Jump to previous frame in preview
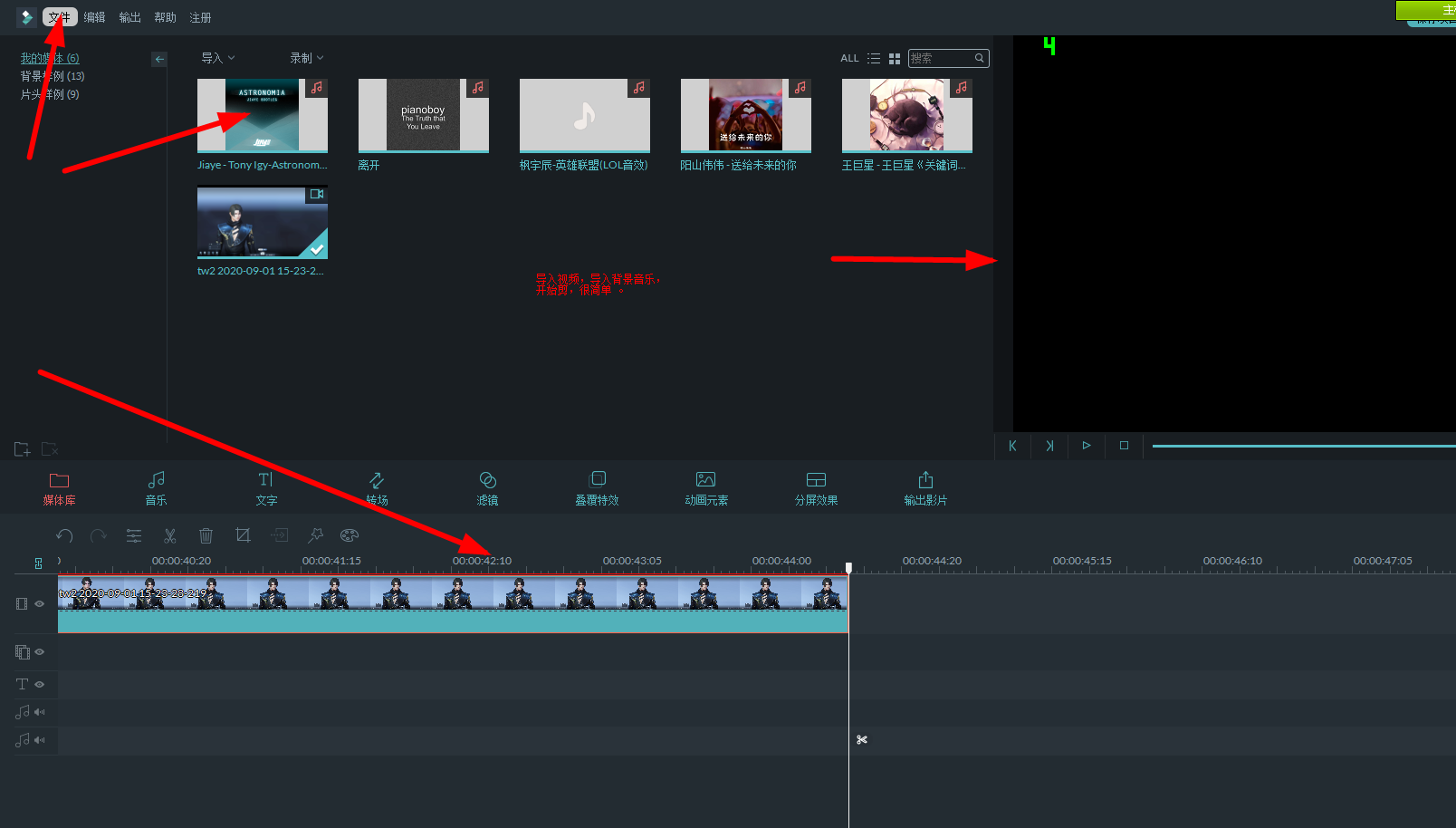Viewport: 1456px width, 828px height. [1012, 446]
